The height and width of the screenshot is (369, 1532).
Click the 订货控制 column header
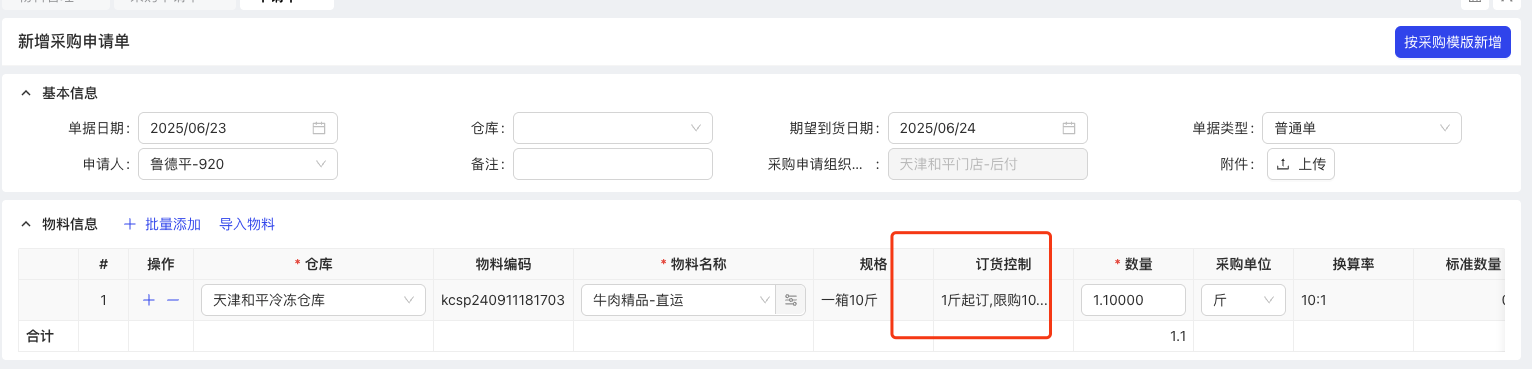tap(1003, 264)
